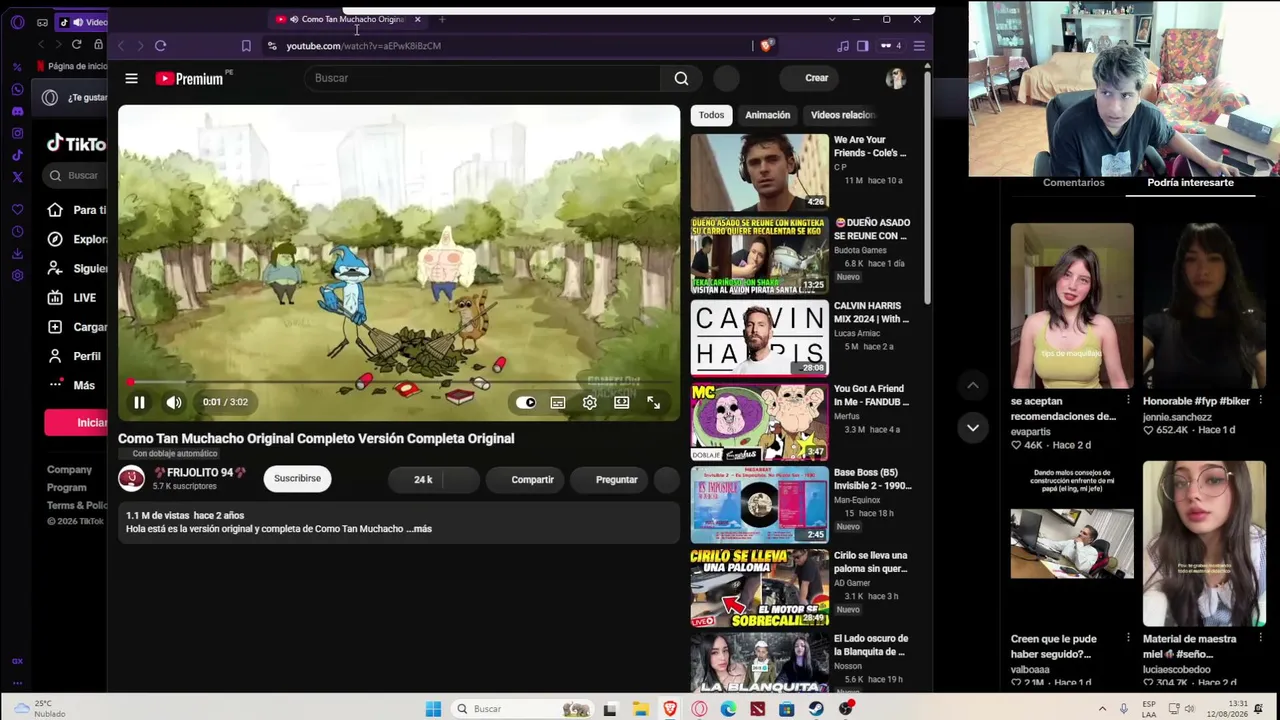Enter fullscreen in the video player
The image size is (1280, 720).
(x=653, y=402)
